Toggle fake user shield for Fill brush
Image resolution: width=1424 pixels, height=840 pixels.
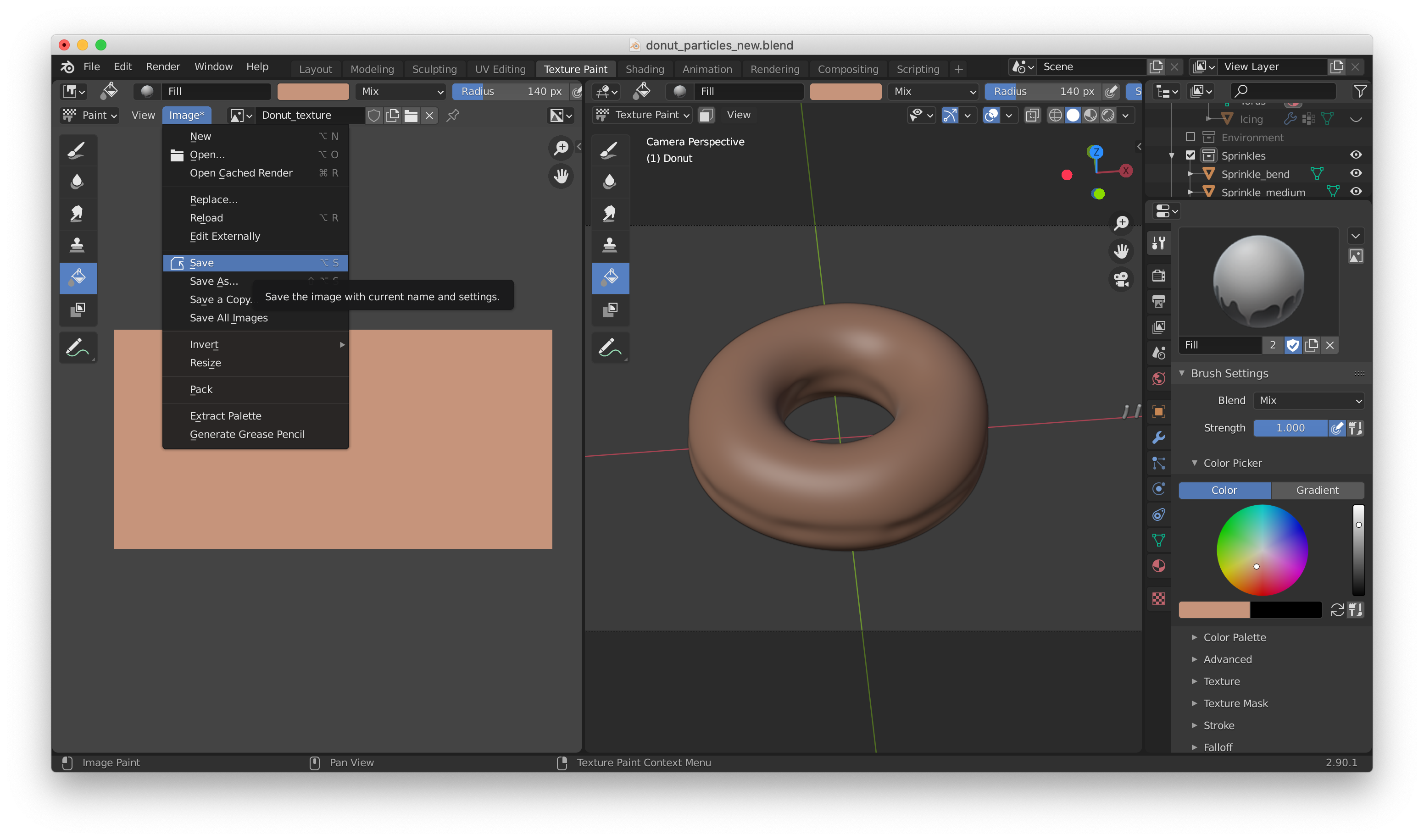pyautogui.click(x=1292, y=345)
